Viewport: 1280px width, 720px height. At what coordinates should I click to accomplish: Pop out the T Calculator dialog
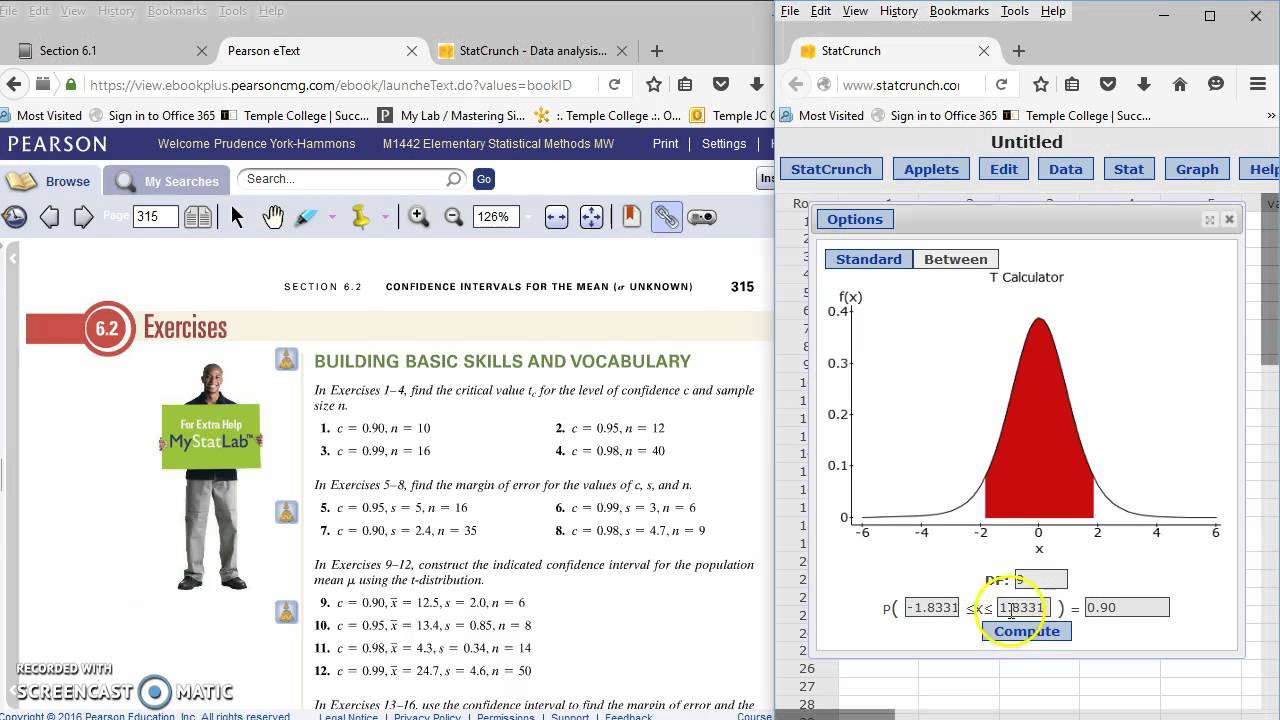1210,220
